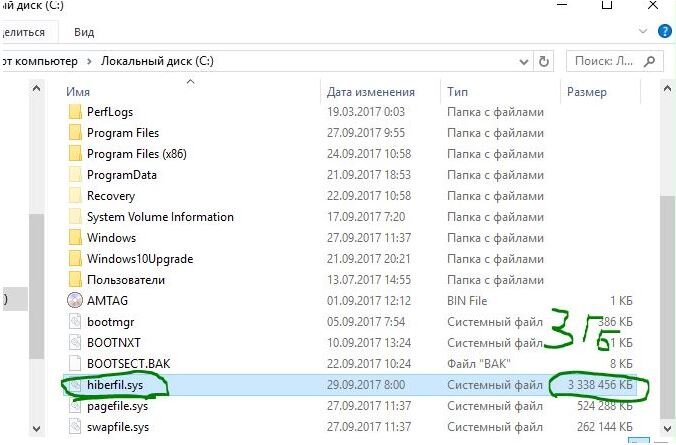Click the BIN File type cell
Viewport: 676px width, 445px height.
tap(467, 301)
